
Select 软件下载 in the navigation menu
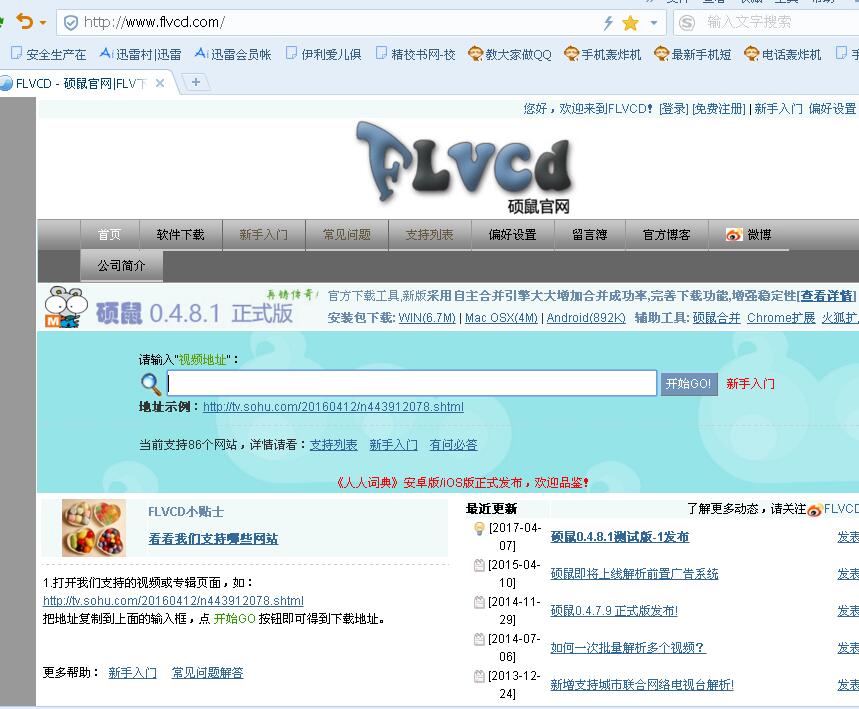coord(181,235)
